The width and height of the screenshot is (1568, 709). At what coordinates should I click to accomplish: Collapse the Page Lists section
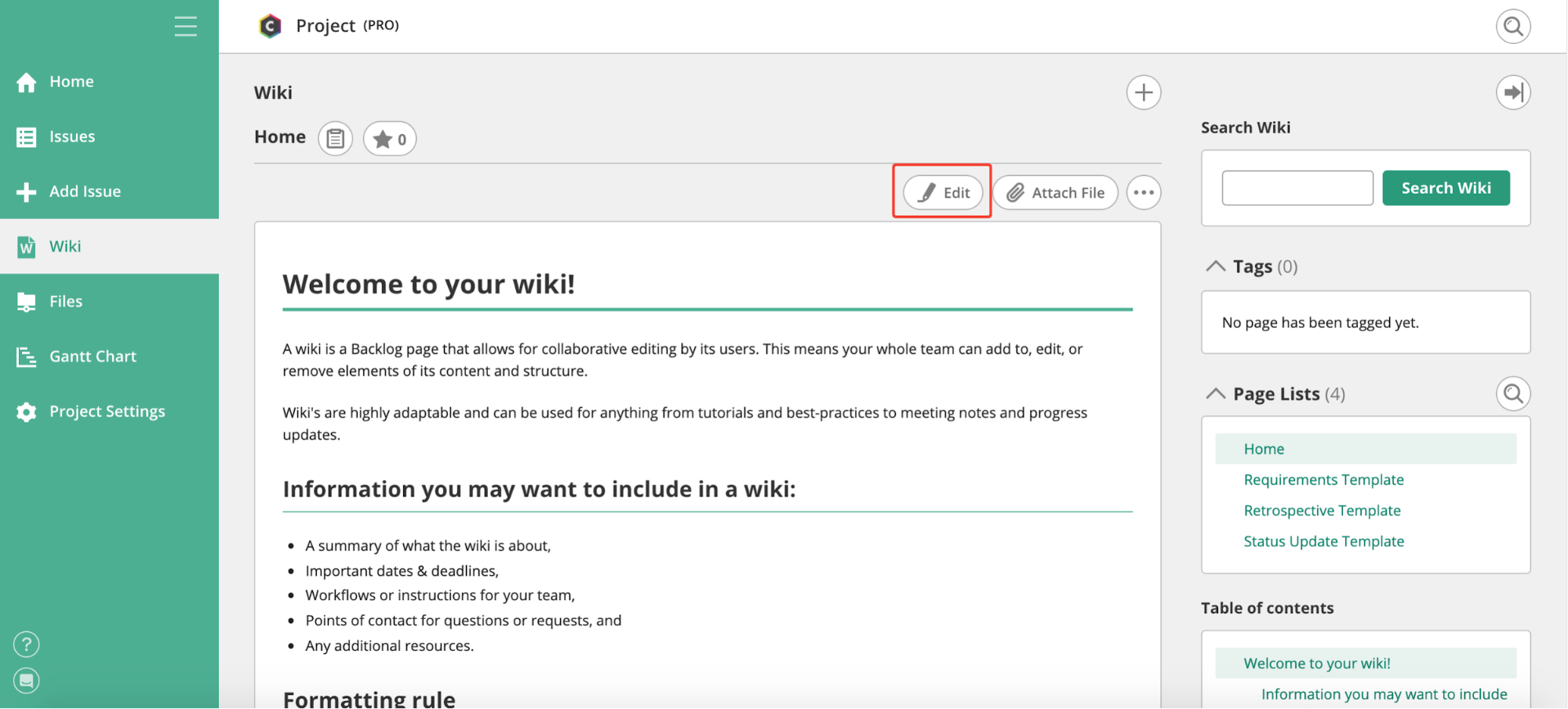1215,394
